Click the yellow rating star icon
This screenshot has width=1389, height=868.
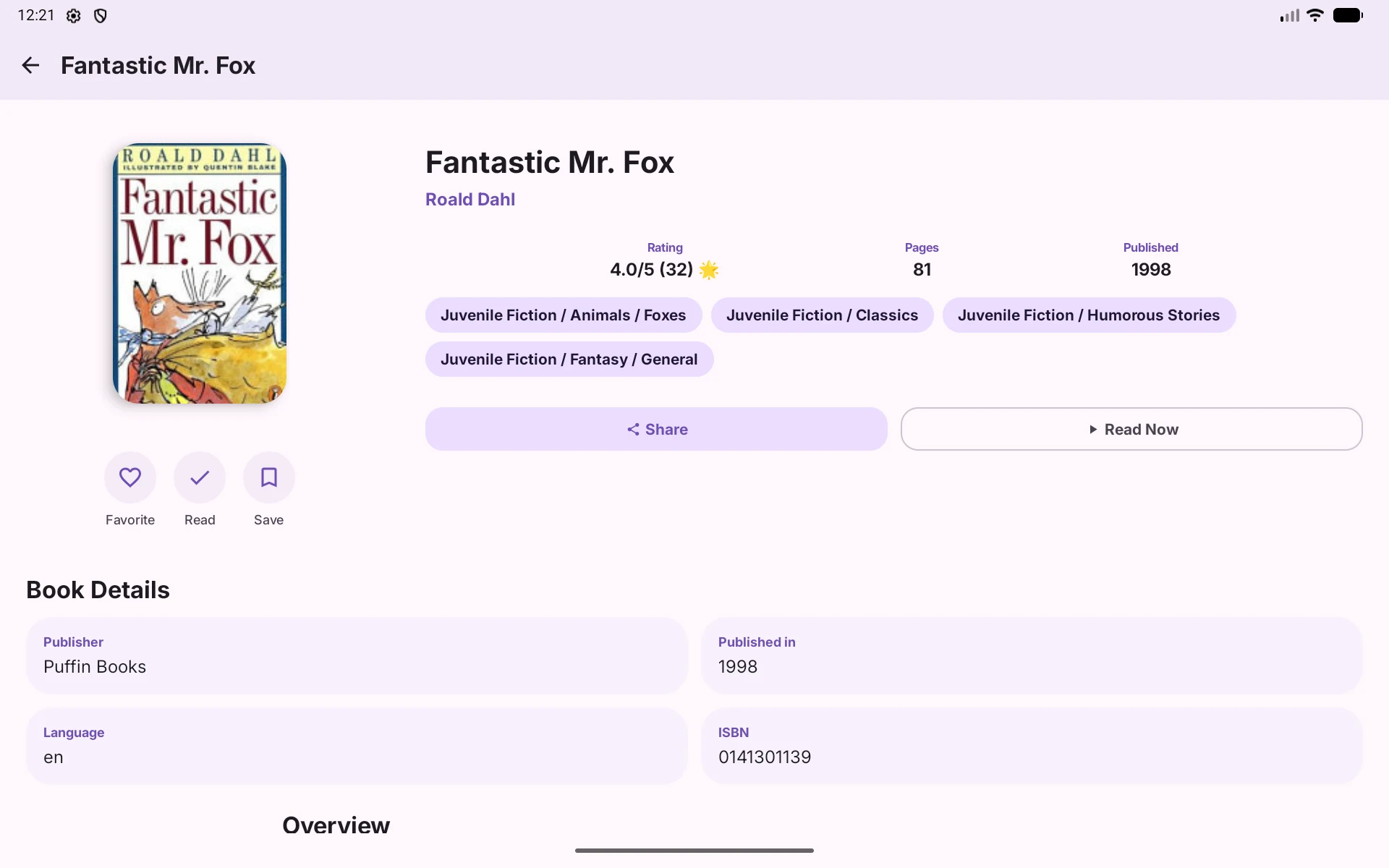pyautogui.click(x=709, y=270)
